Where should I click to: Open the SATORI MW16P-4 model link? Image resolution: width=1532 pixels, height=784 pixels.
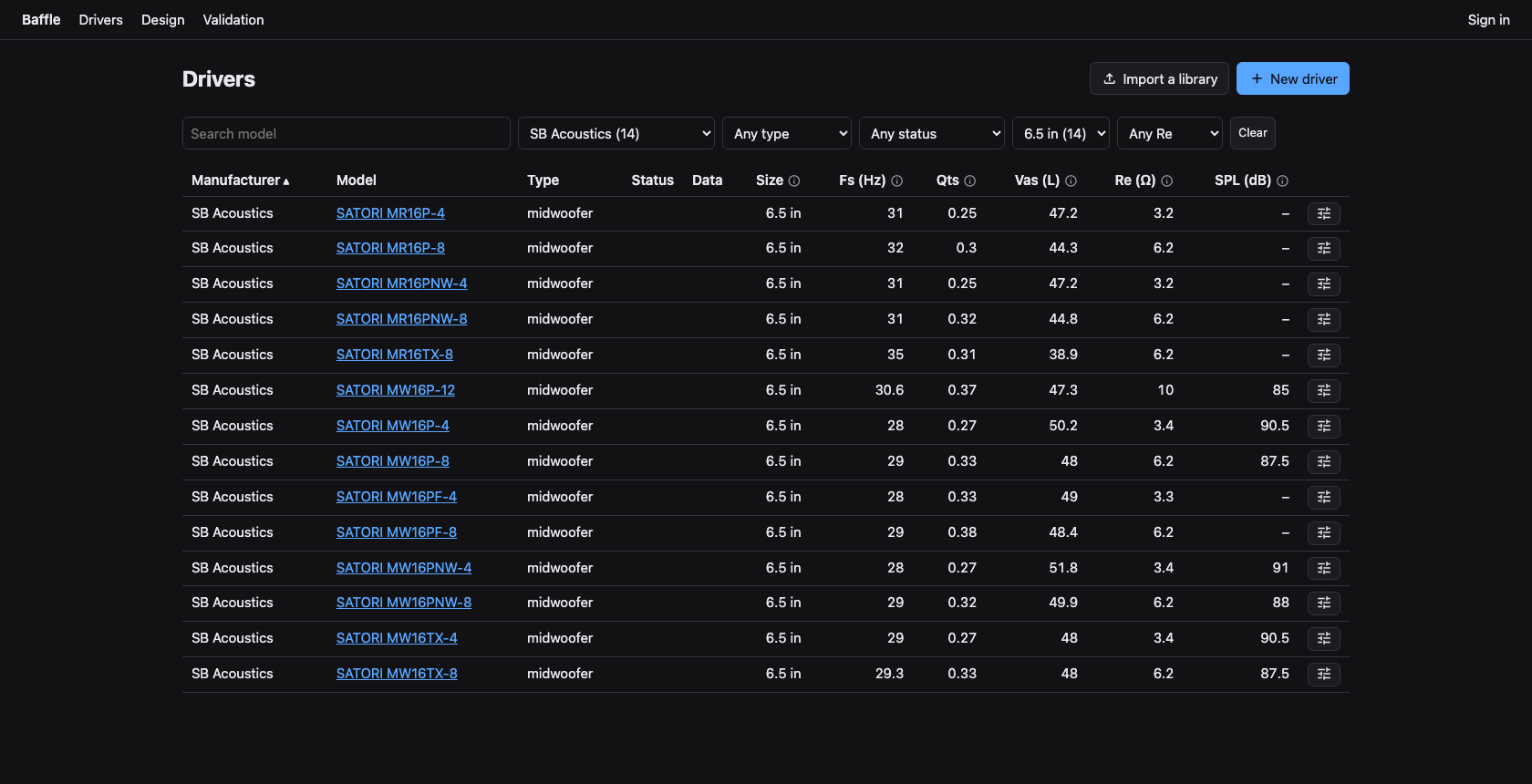pyautogui.click(x=393, y=426)
